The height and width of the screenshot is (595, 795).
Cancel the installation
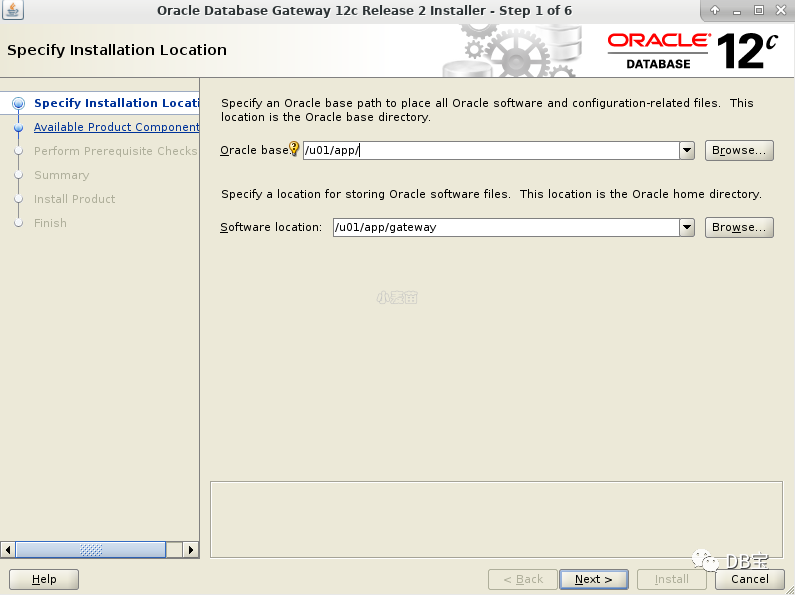coord(749,579)
